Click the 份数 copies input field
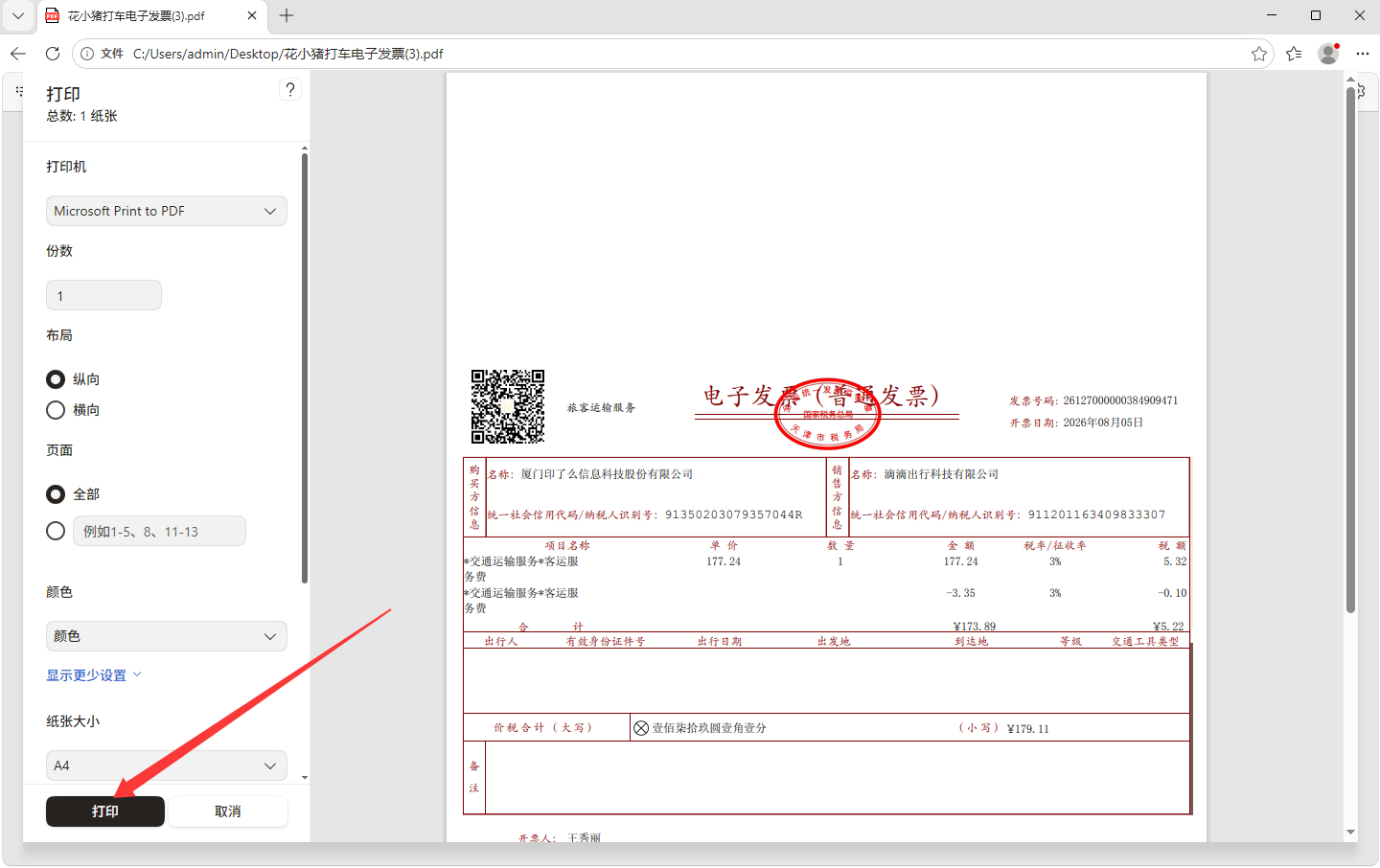 click(103, 295)
